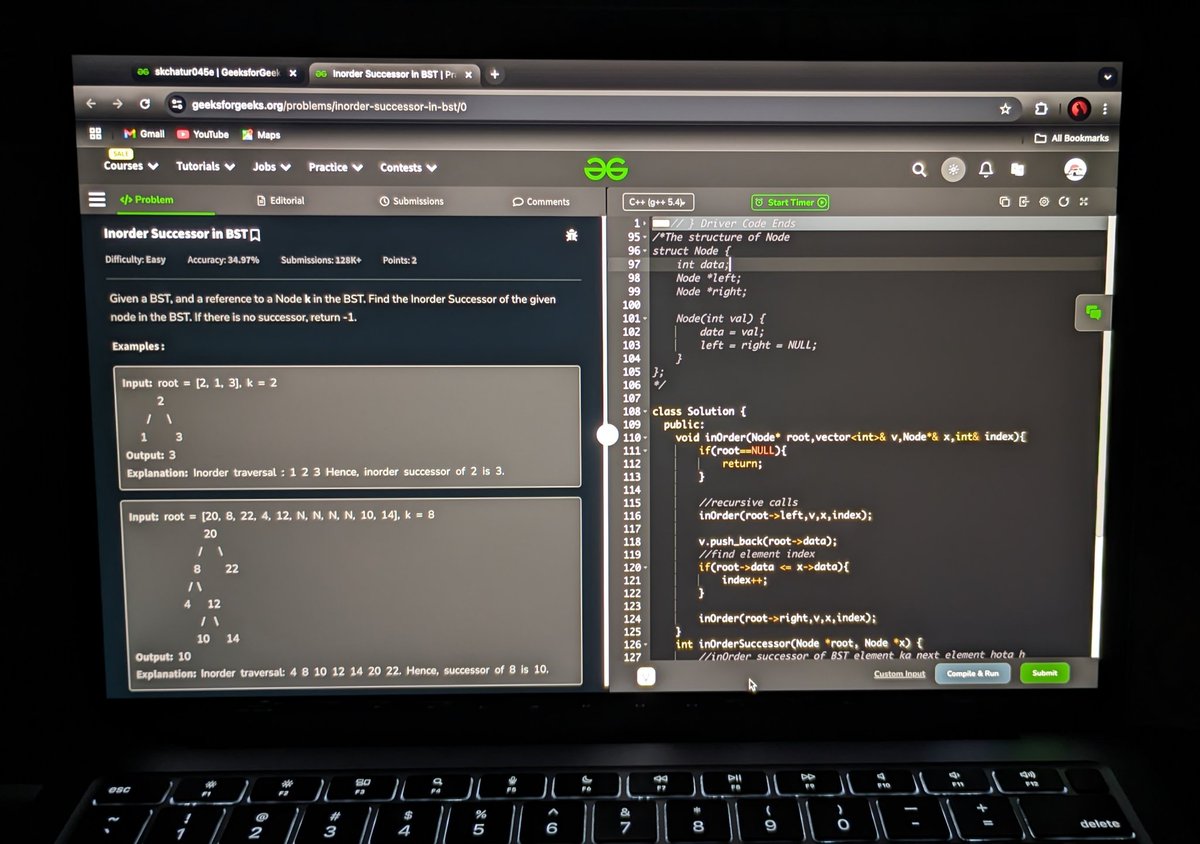The height and width of the screenshot is (844, 1200).
Task: Collapse the class Solution fold at line 108
Action: [x=646, y=412]
